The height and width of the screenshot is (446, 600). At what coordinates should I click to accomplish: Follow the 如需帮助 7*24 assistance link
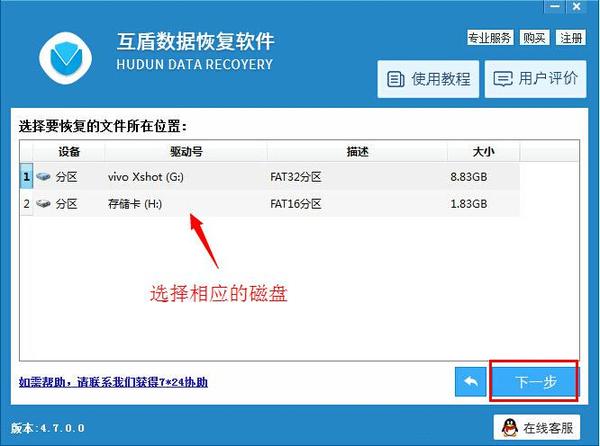pos(113,382)
